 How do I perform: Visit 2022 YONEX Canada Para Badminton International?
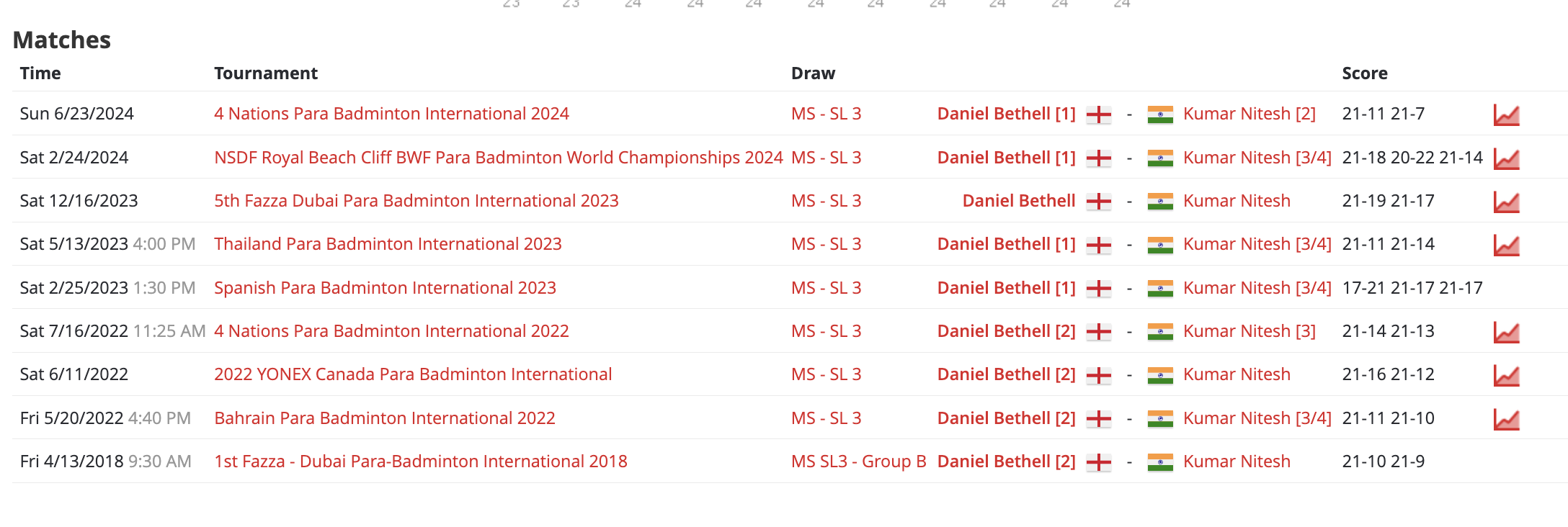413,374
